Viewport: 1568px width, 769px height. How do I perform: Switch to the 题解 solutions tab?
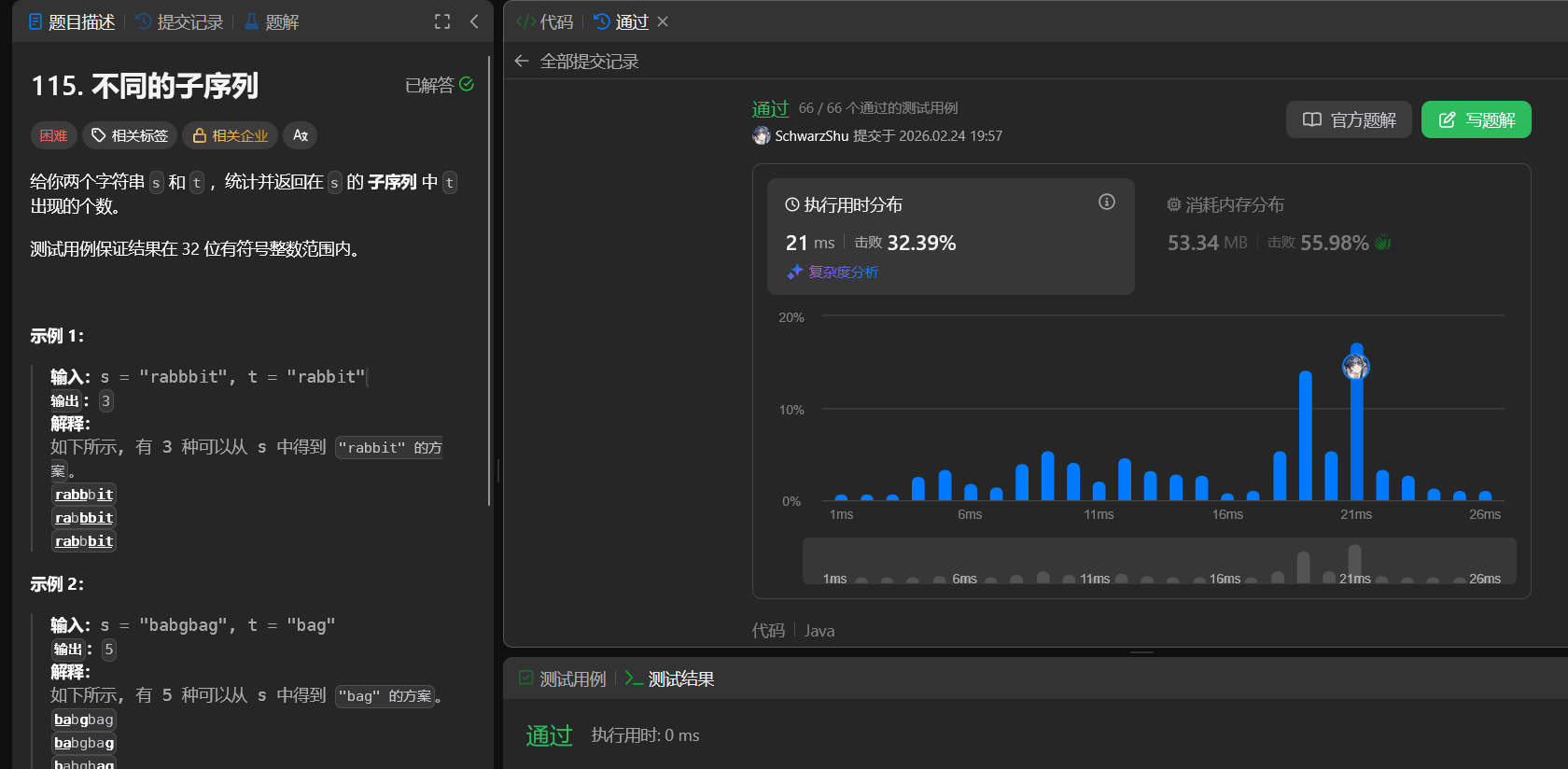[x=272, y=21]
